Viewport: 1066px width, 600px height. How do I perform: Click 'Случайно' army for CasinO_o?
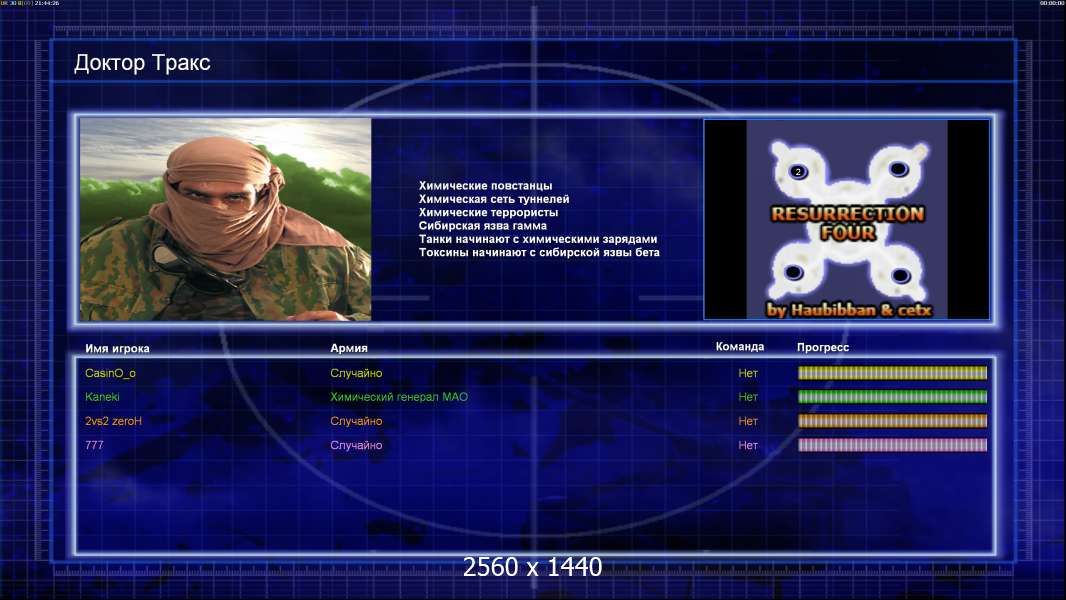pos(356,373)
